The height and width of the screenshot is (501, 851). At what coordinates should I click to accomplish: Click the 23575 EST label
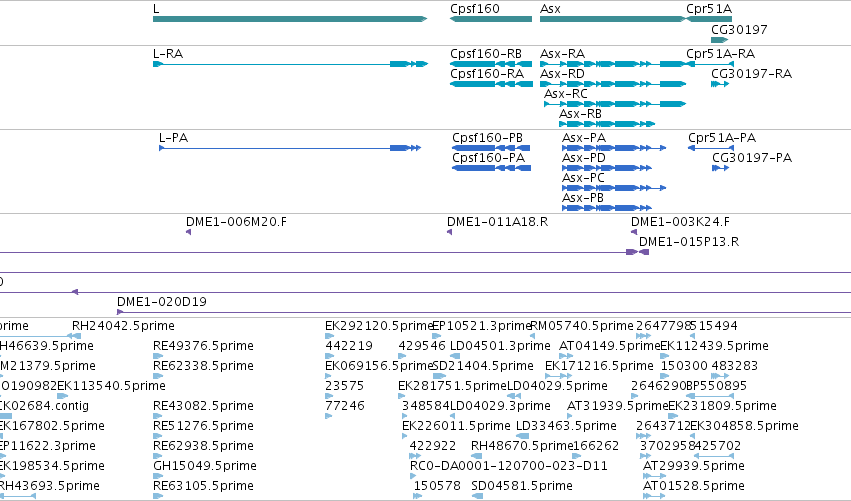(x=345, y=386)
